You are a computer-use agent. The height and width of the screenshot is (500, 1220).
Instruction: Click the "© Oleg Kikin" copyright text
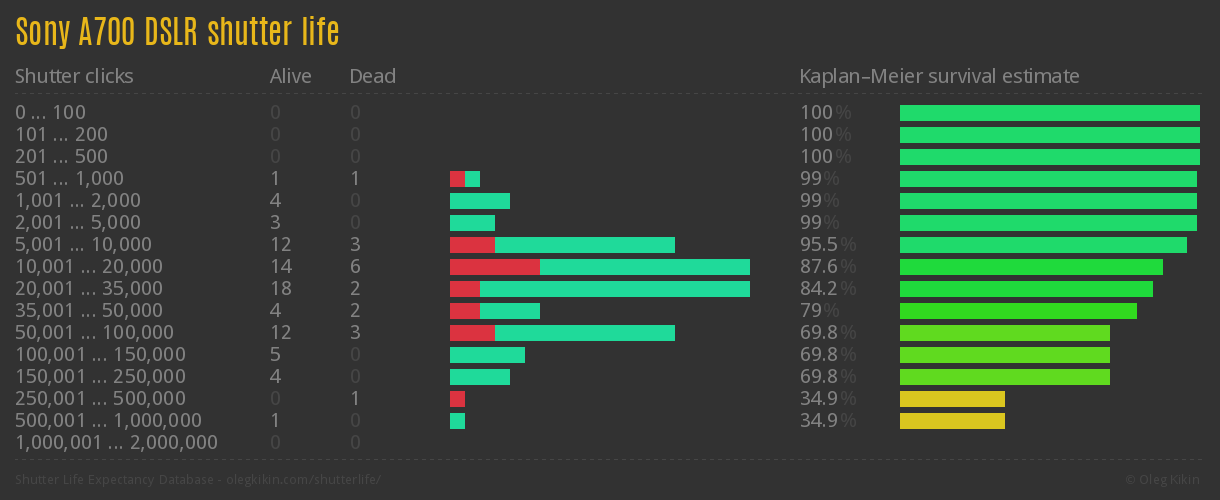coord(1164,480)
